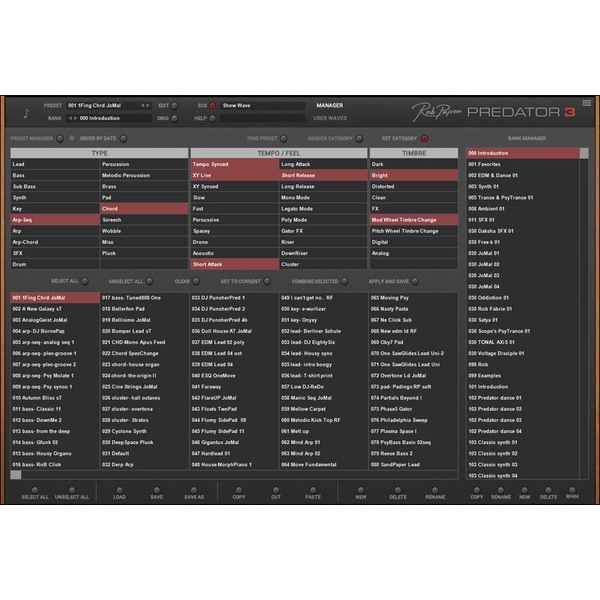Click preset NEW in bottom bar
The image size is (600, 600).
360,490
